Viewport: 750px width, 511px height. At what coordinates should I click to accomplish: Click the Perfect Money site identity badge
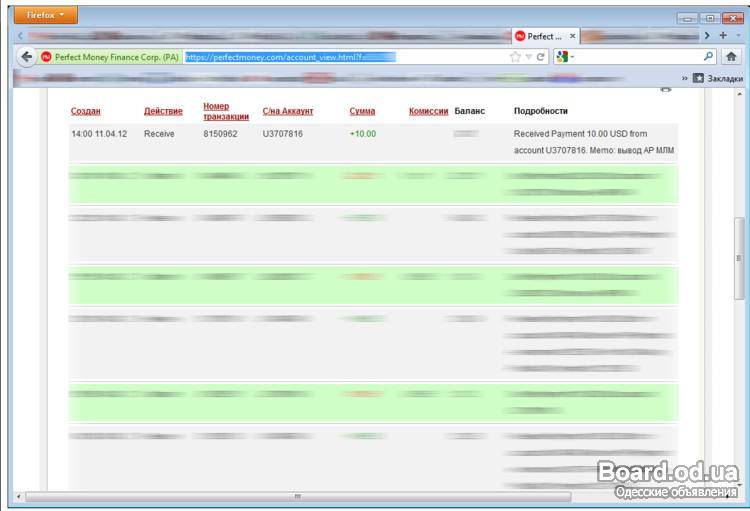click(x=110, y=57)
